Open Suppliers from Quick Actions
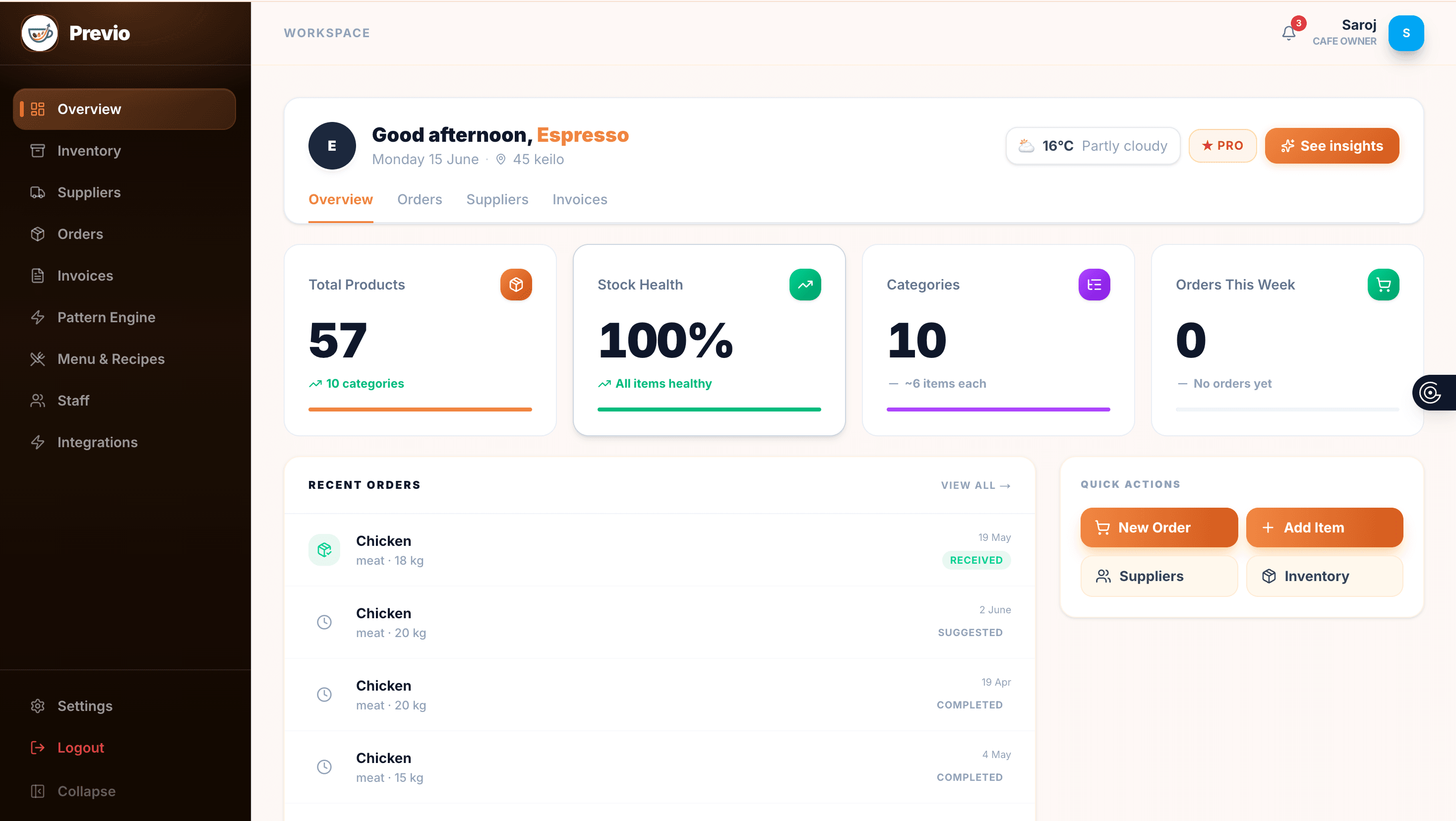Viewport: 1456px width, 821px height. coord(1159,577)
